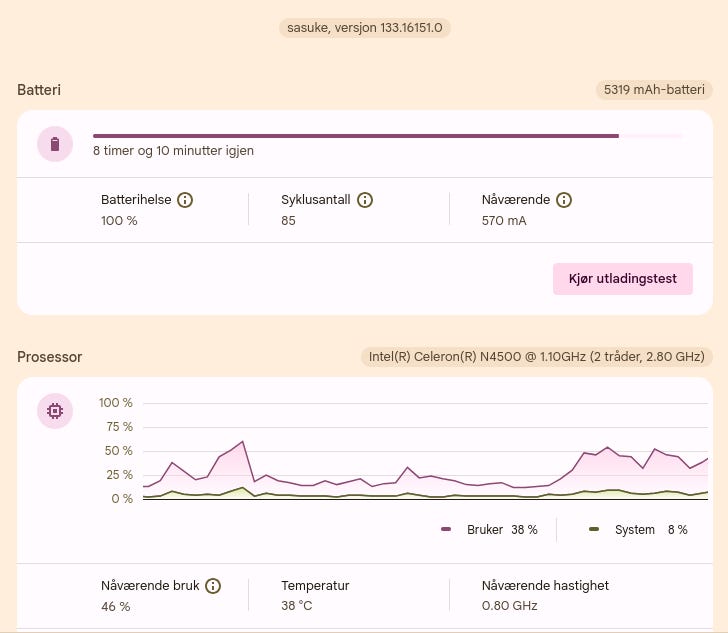Show info for battery Nåværende current
Viewport: 728px width, 633px height.
[564, 200]
